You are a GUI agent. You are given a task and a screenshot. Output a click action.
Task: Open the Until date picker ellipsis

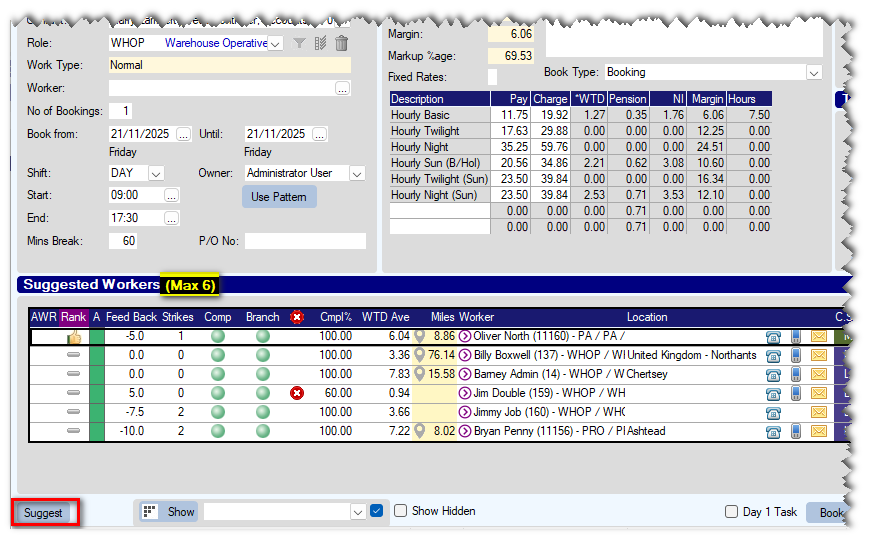(x=319, y=134)
